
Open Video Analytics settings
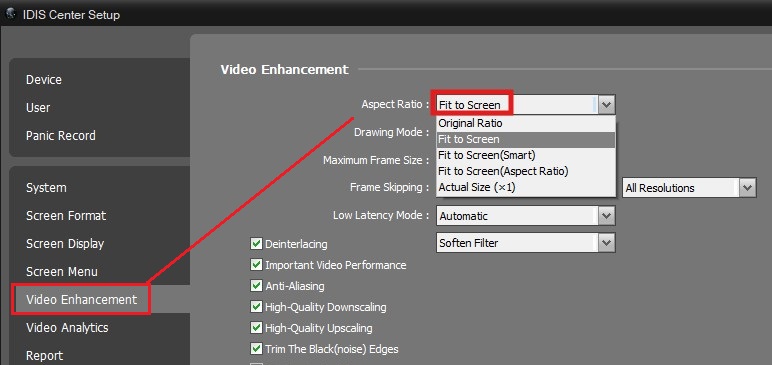point(67,328)
